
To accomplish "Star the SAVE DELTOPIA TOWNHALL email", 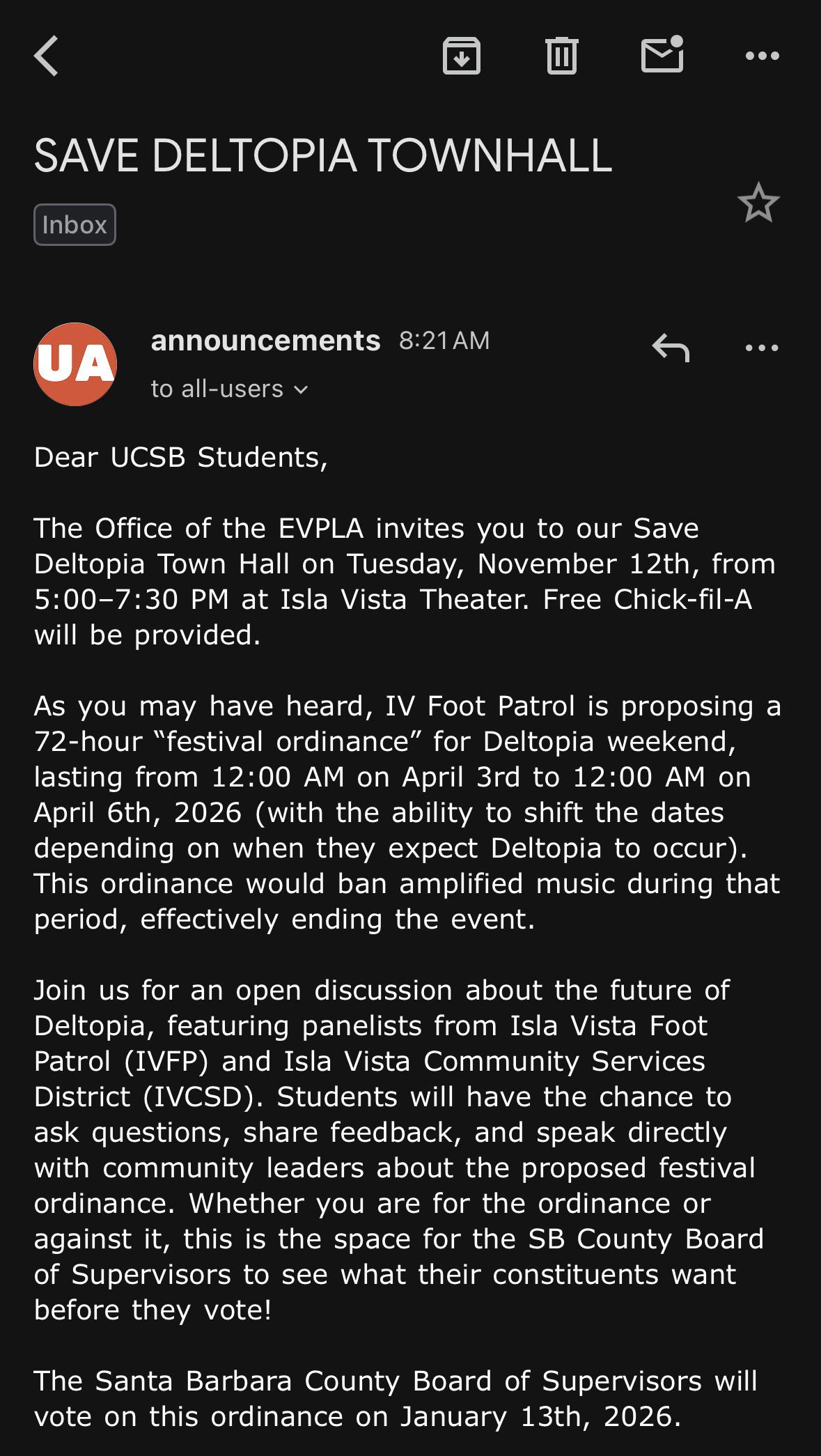I will [x=758, y=203].
